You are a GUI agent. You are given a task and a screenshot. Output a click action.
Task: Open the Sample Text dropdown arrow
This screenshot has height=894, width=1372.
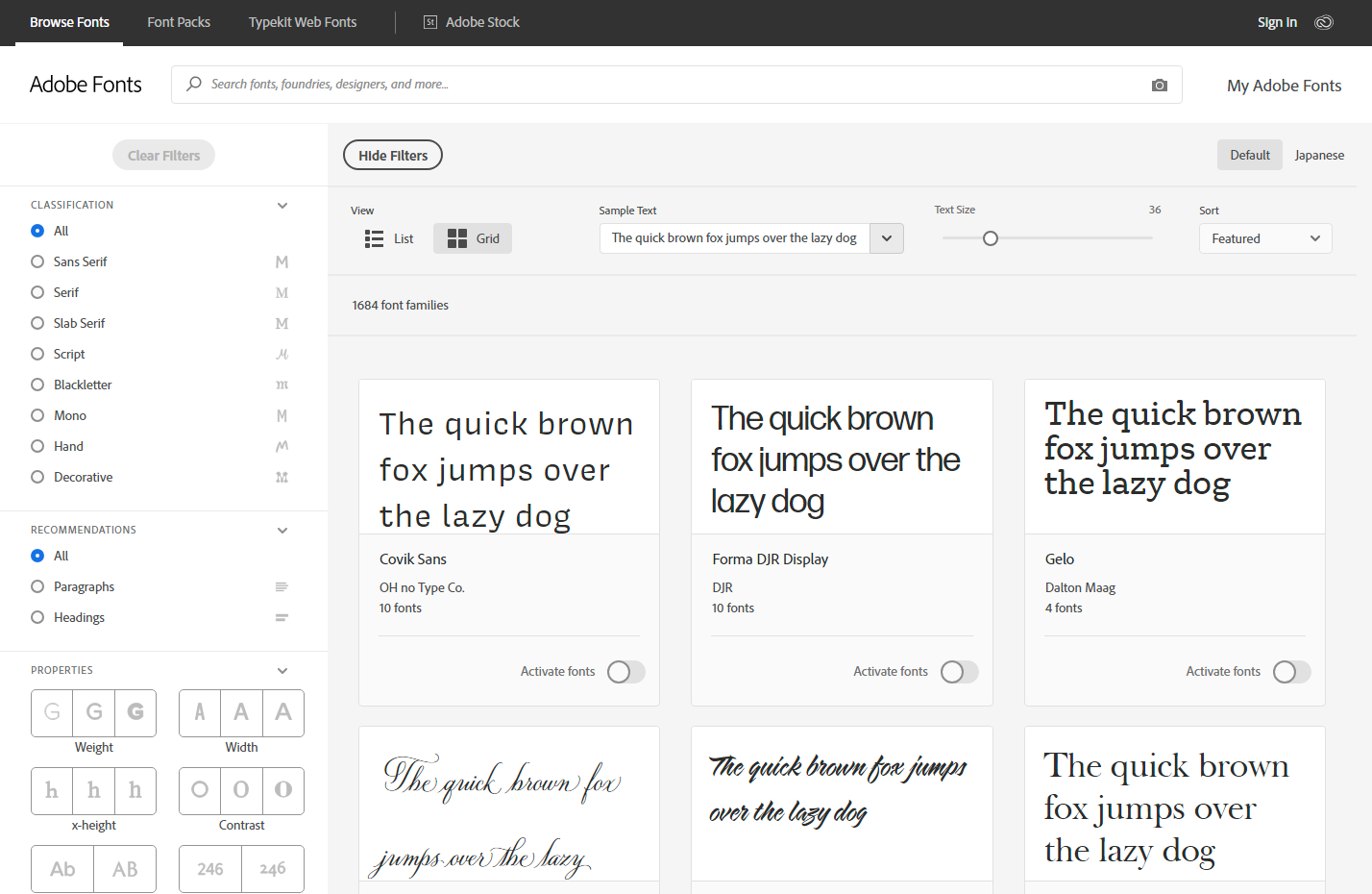(887, 238)
